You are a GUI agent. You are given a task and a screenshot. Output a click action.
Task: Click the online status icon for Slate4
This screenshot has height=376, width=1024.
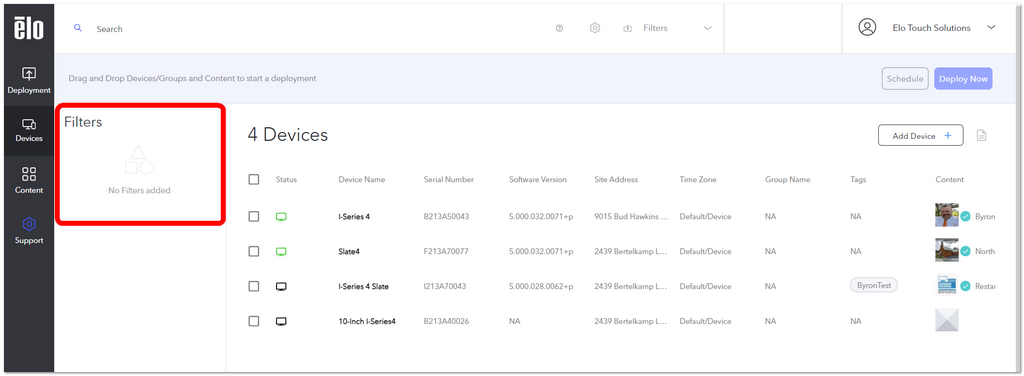pyautogui.click(x=281, y=251)
